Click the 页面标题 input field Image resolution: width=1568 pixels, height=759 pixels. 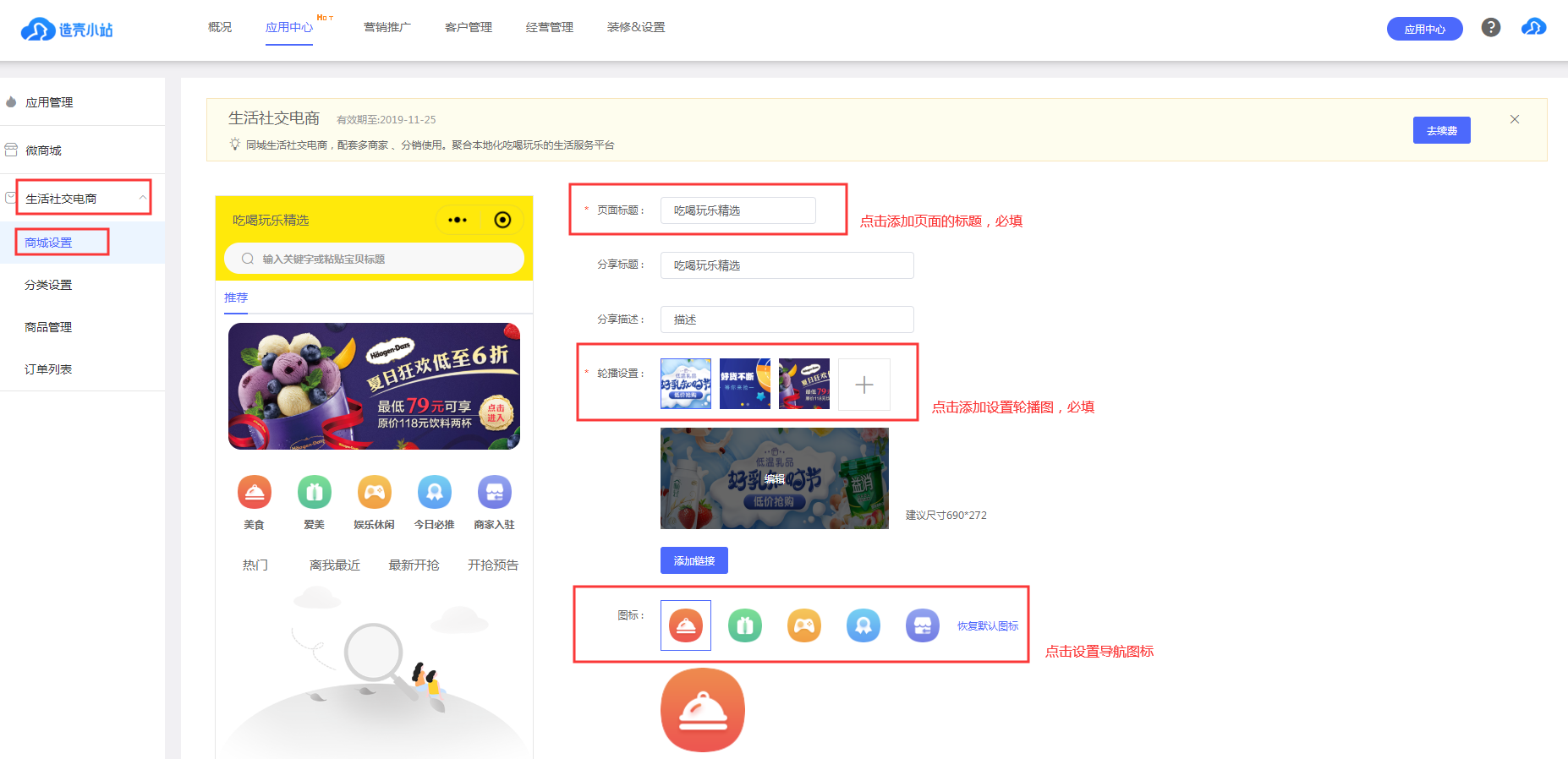click(738, 210)
